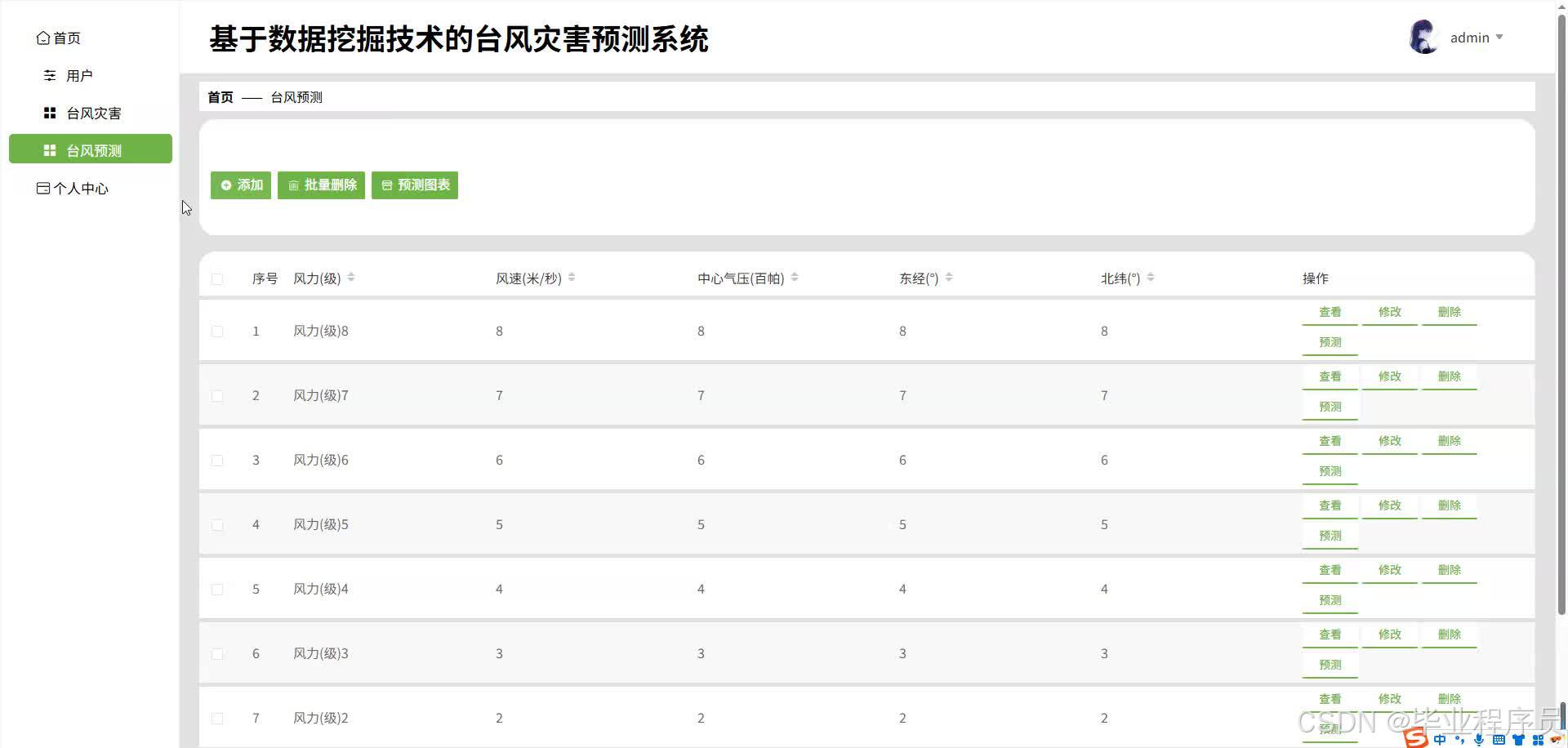
Task: Click the page vertical scrollbar thumb
Action: pos(1561,314)
